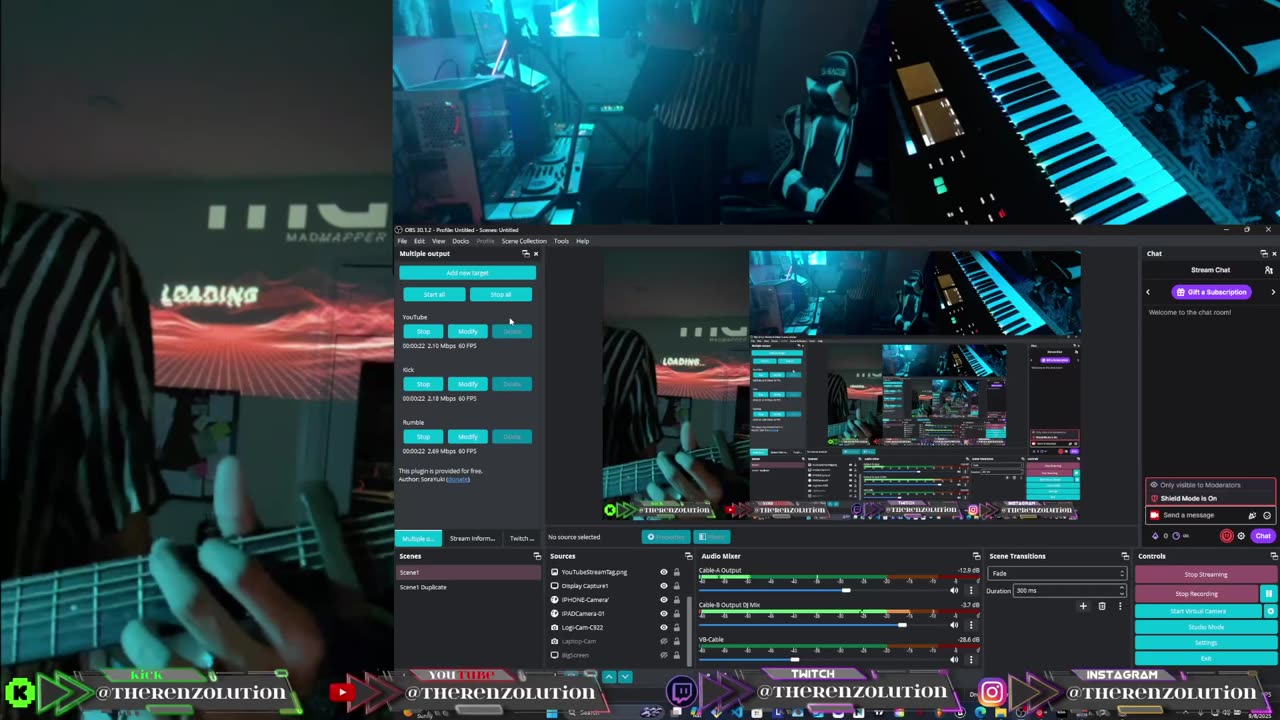Open Cable-B Output DJ Mix options menu
1280x720 pixels.
970,625
